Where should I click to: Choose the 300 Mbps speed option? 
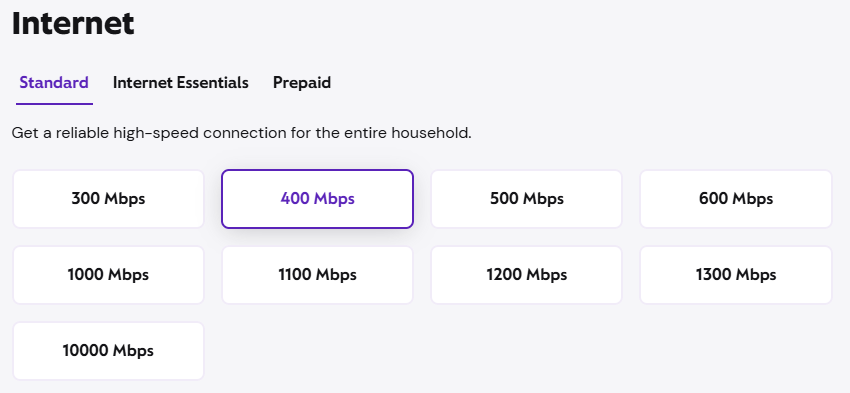[x=108, y=199]
